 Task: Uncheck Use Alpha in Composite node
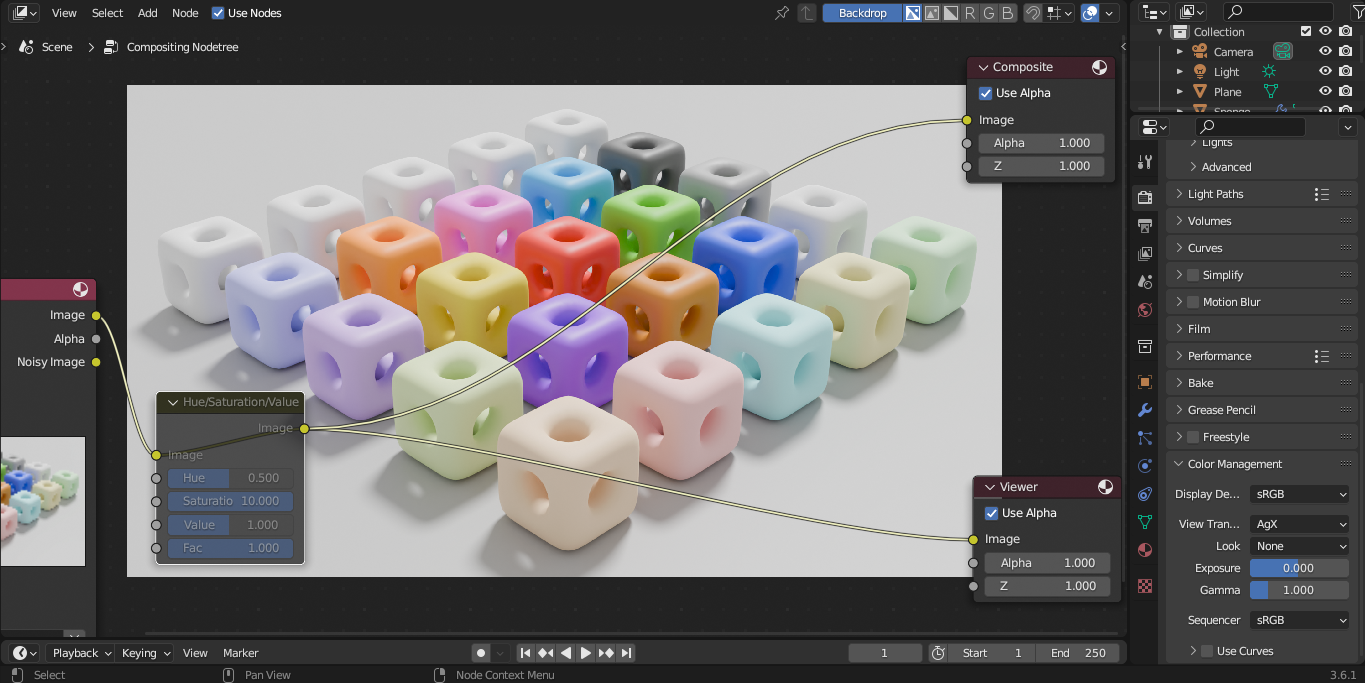tap(985, 93)
